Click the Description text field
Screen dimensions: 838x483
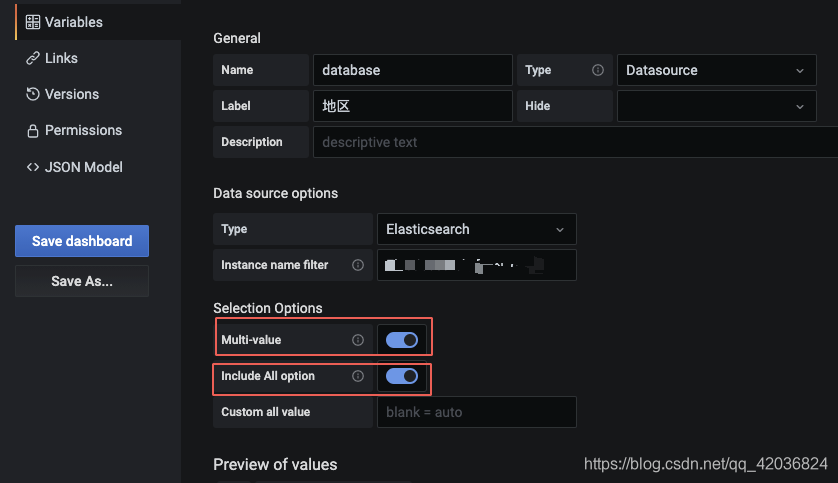tap(575, 142)
